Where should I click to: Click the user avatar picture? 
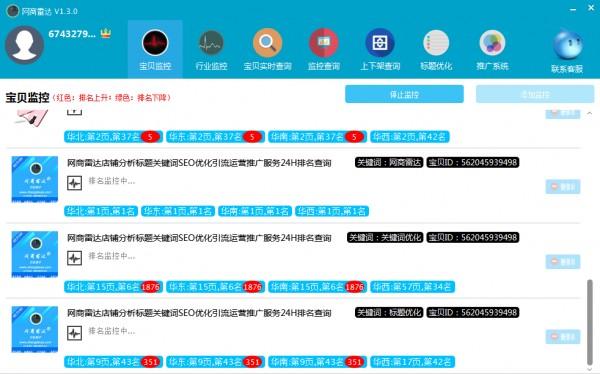tap(24, 45)
